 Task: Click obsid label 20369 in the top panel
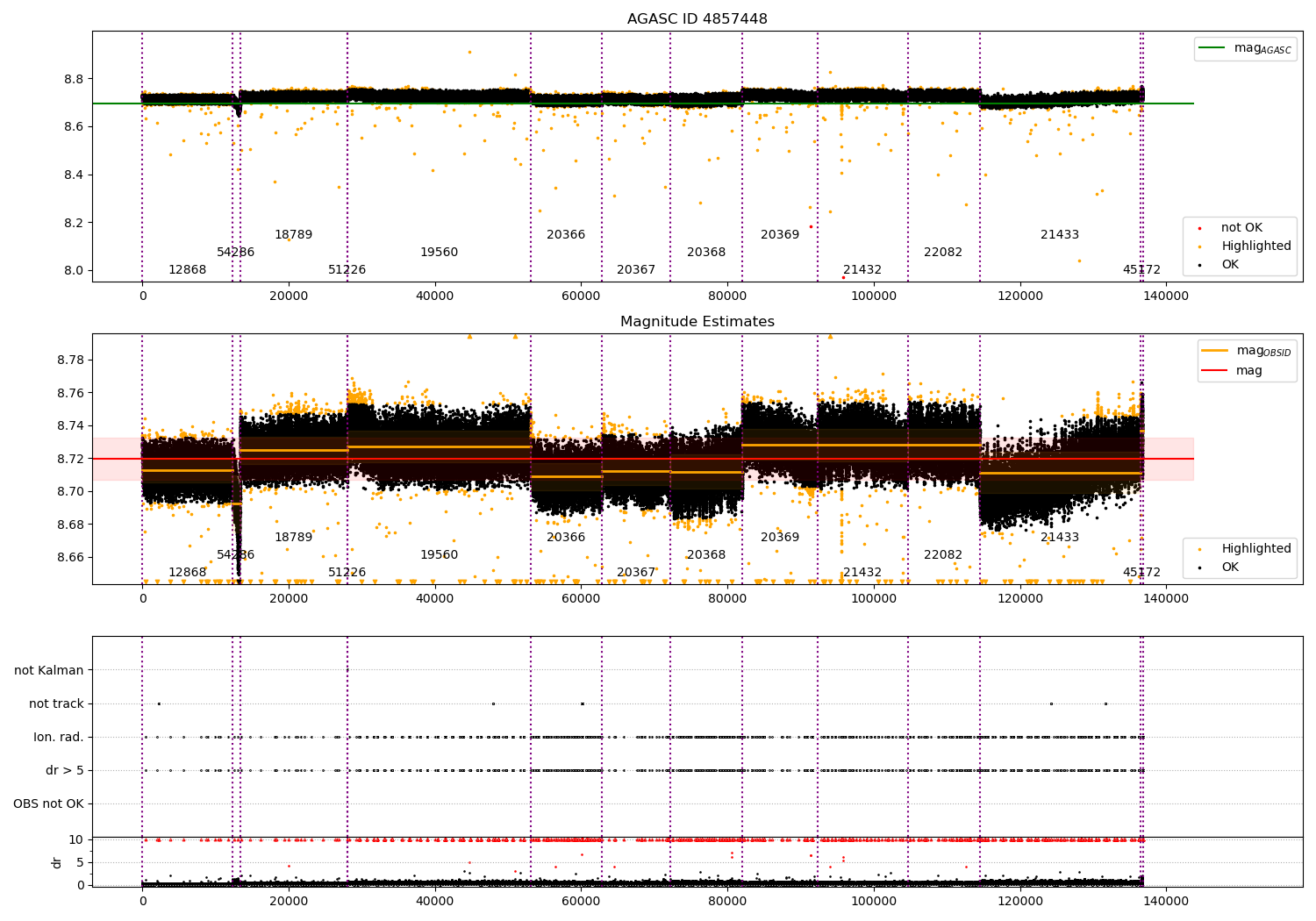pyautogui.click(x=780, y=235)
